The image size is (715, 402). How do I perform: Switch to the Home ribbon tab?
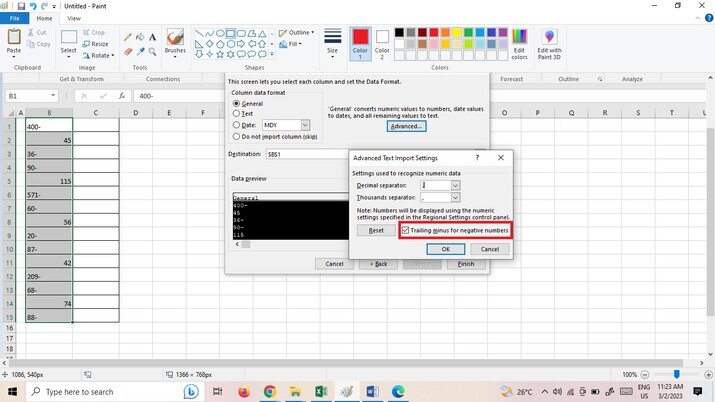pos(44,18)
